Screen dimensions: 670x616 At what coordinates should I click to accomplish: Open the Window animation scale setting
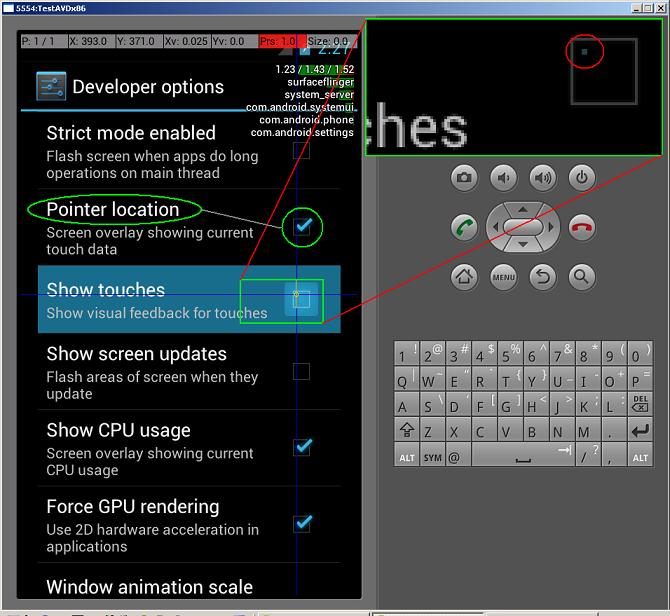pos(150,586)
